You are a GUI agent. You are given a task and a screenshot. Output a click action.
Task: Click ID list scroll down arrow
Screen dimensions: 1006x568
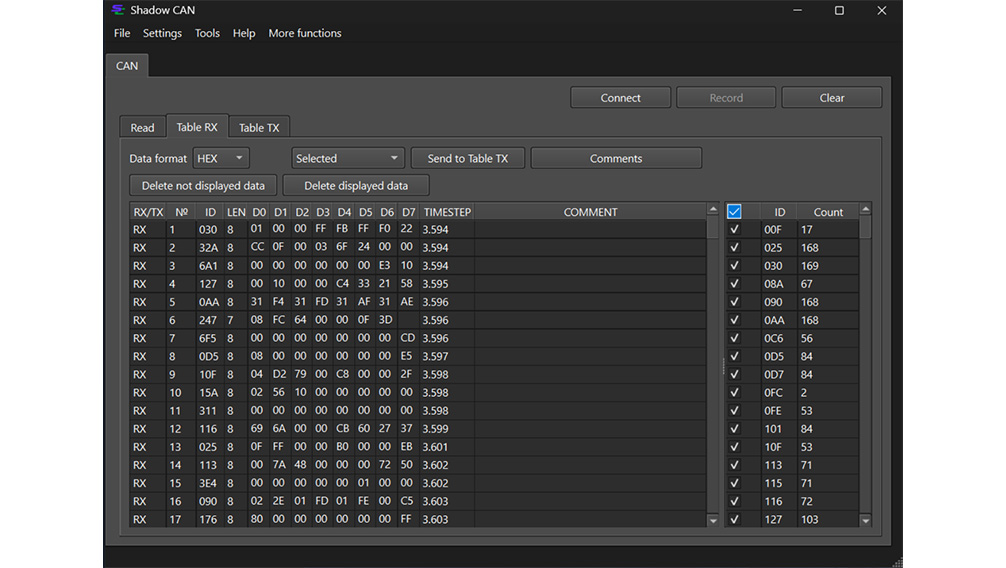click(x=865, y=521)
